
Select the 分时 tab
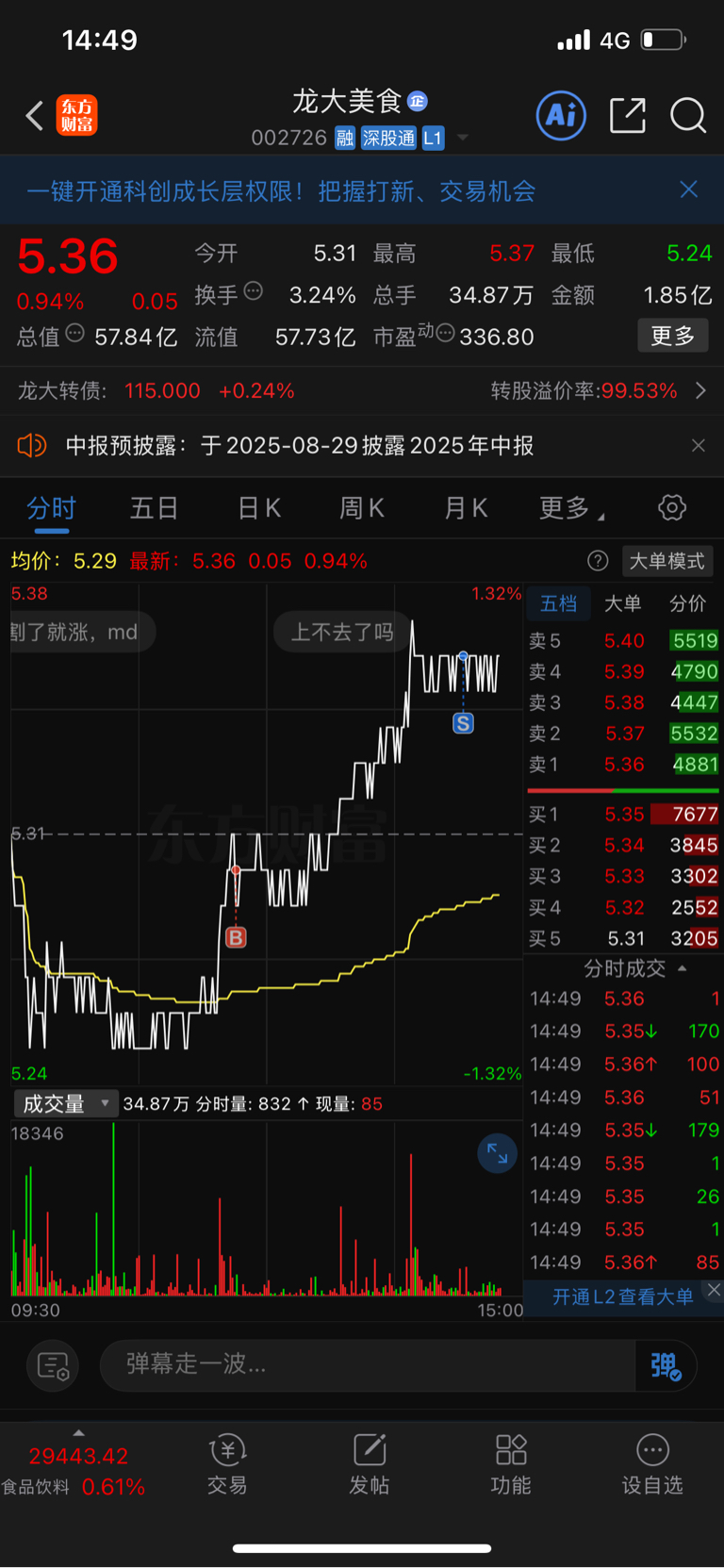(x=51, y=508)
